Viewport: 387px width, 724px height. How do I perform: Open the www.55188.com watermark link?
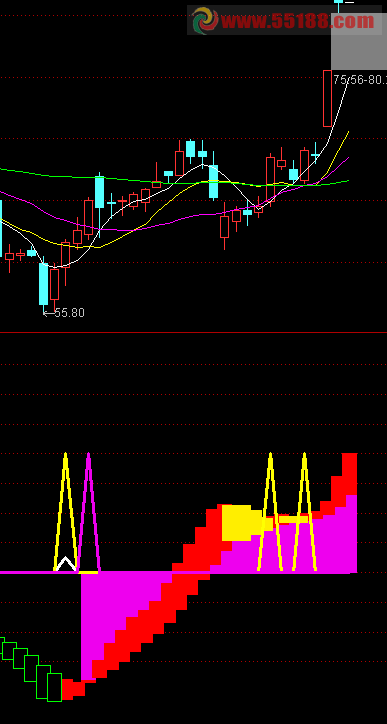pos(297,21)
